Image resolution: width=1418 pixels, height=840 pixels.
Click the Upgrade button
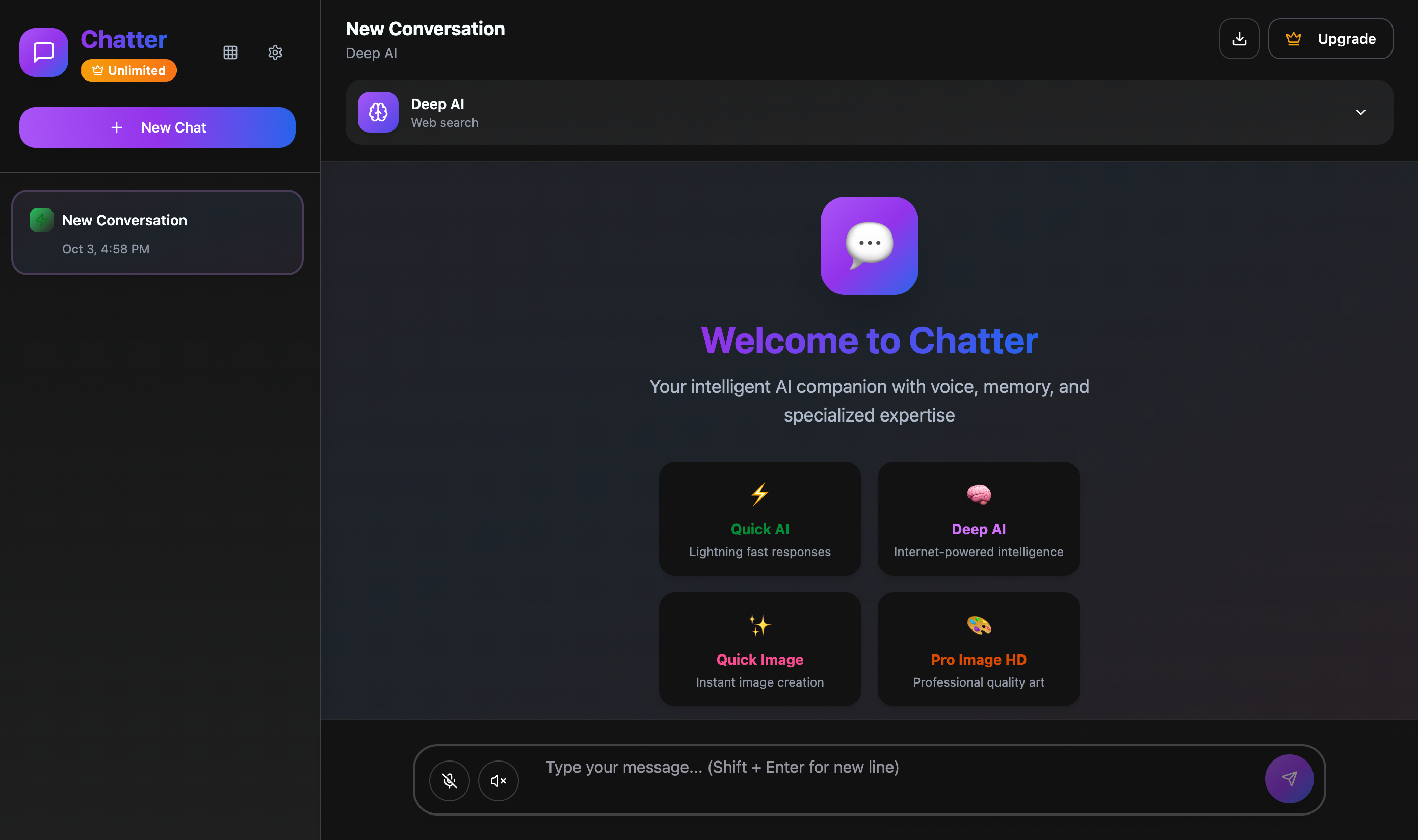(x=1330, y=39)
